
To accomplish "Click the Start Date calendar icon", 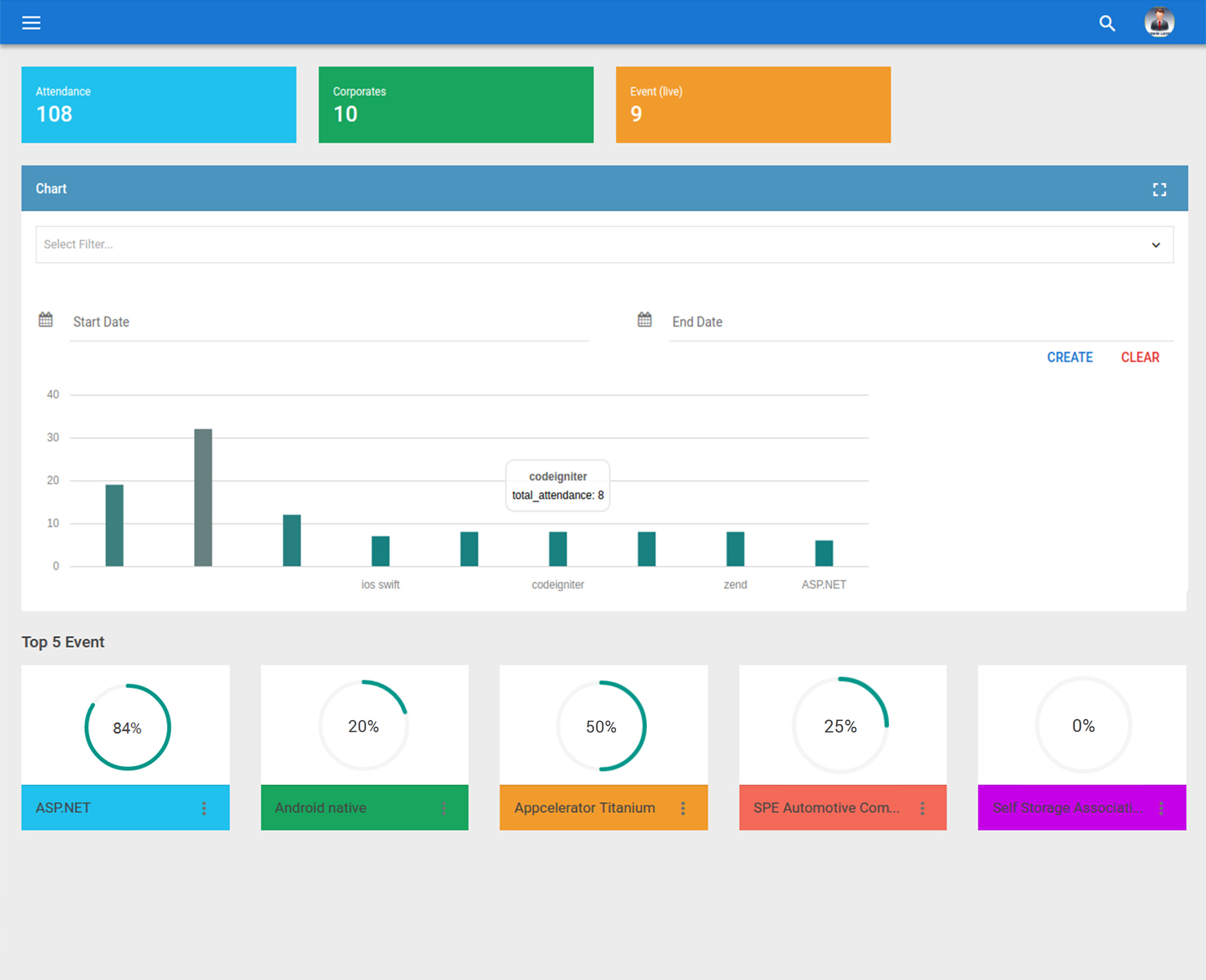I will [x=46, y=320].
